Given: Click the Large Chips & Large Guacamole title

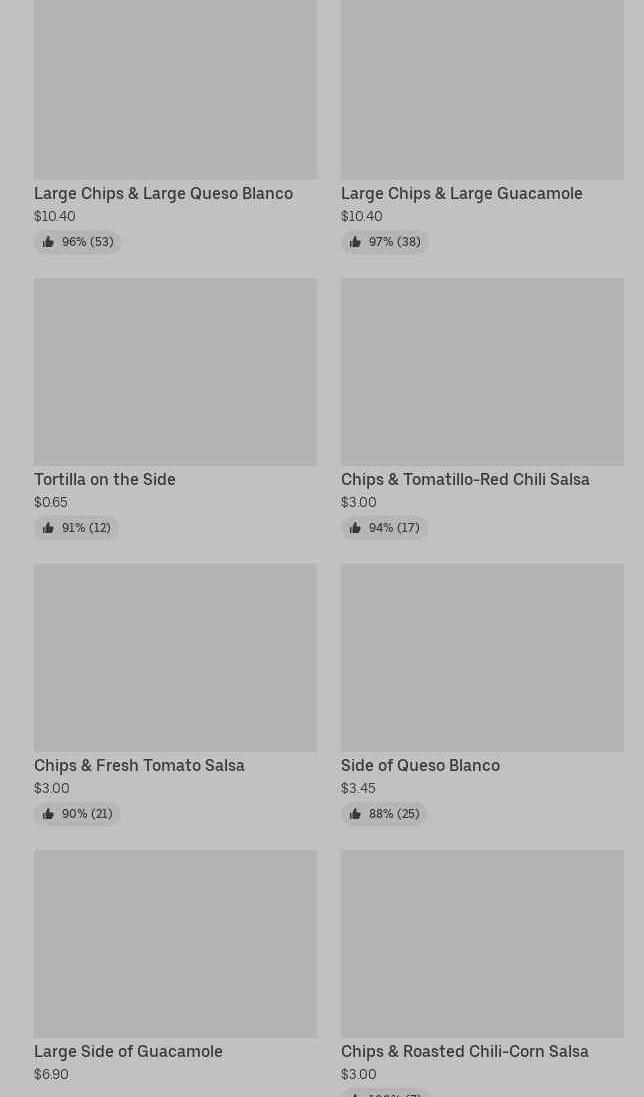Looking at the screenshot, I should pyautogui.click(x=461, y=193).
